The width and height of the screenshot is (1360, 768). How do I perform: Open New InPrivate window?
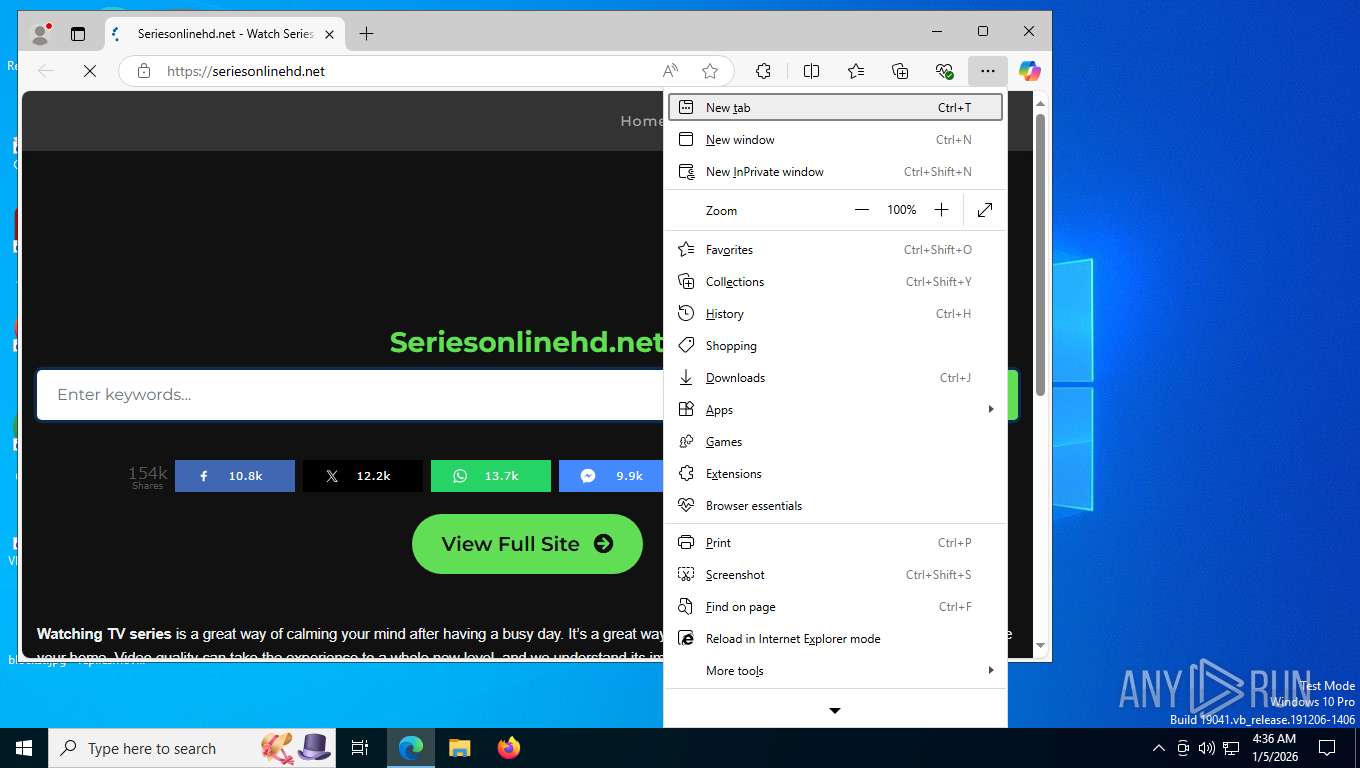[835, 172]
